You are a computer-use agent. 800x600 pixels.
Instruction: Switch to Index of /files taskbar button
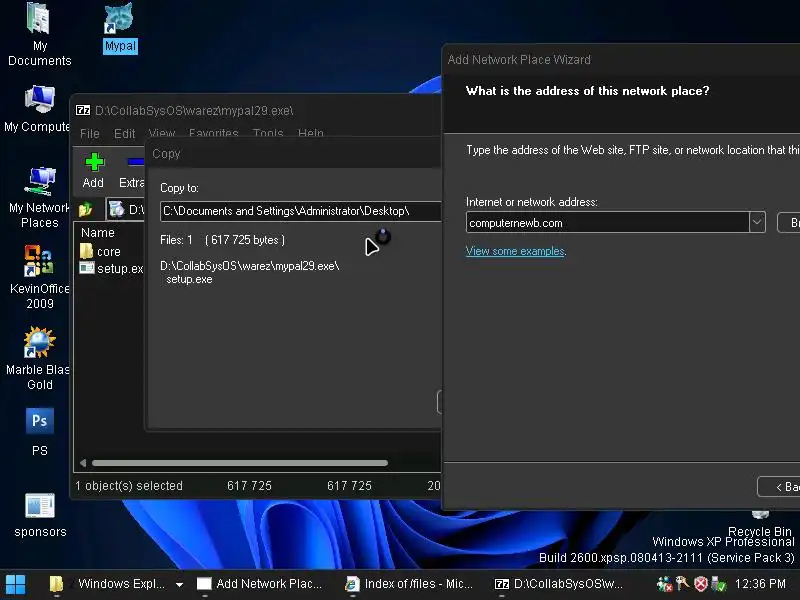click(x=409, y=584)
